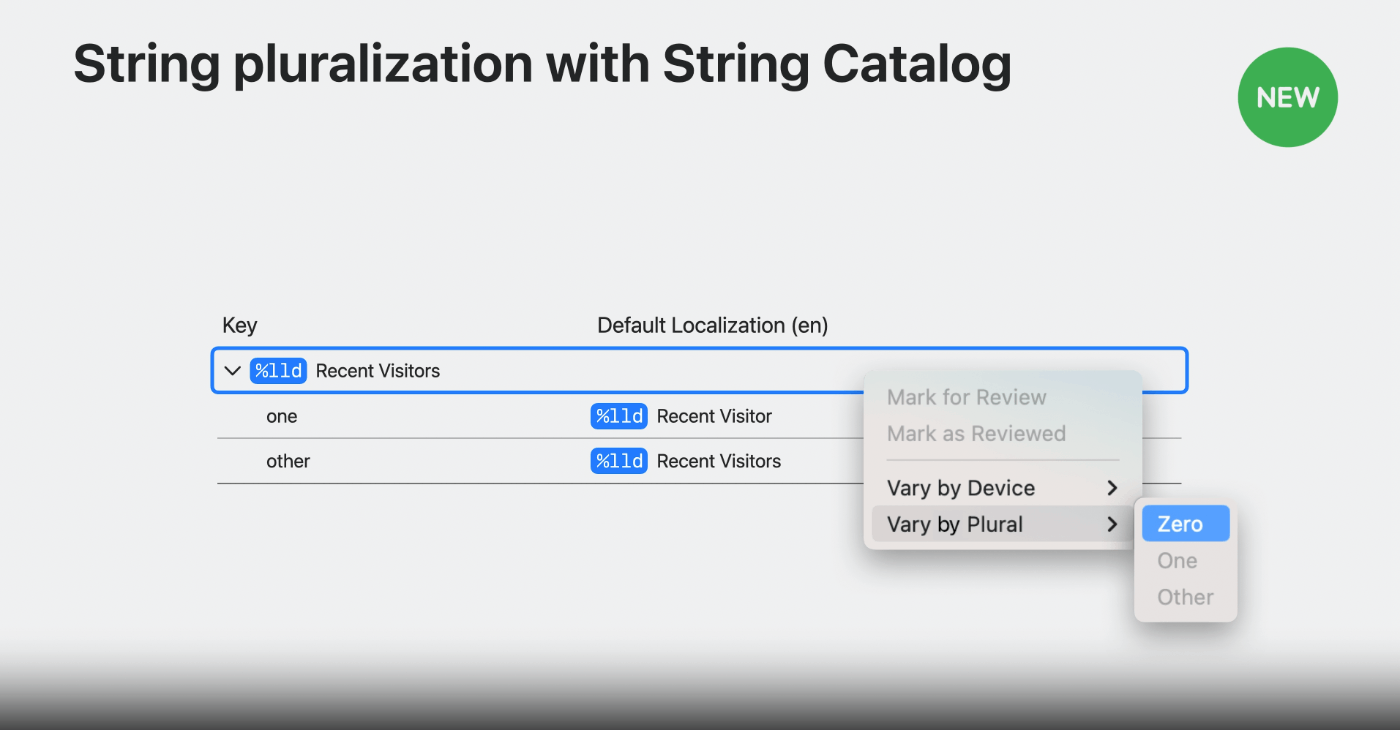Edit the 'Recent Visitor' singular translation
Screen dimensions: 1400x730
click(x=714, y=416)
